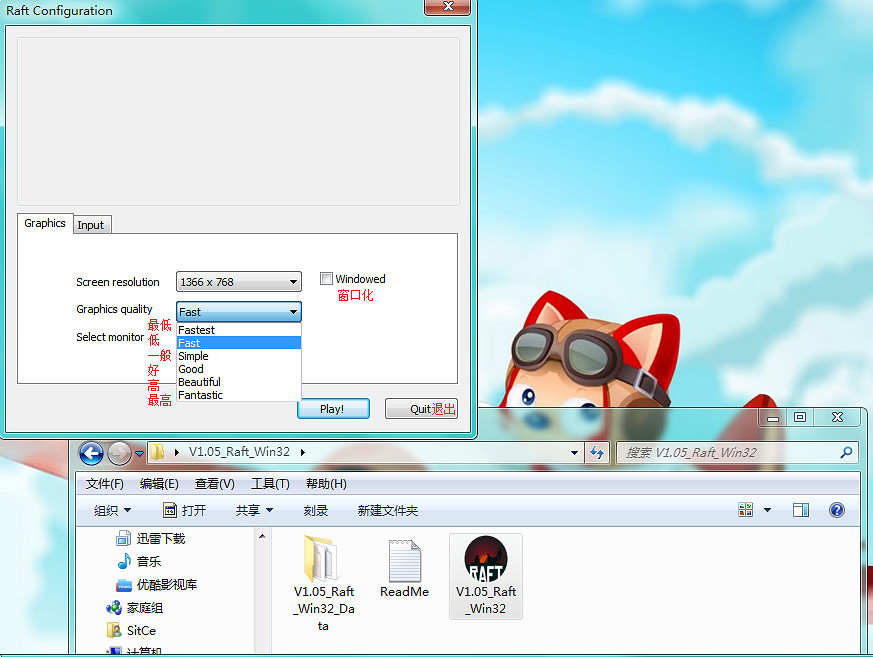Click the Explorer help question mark icon

pos(837,510)
